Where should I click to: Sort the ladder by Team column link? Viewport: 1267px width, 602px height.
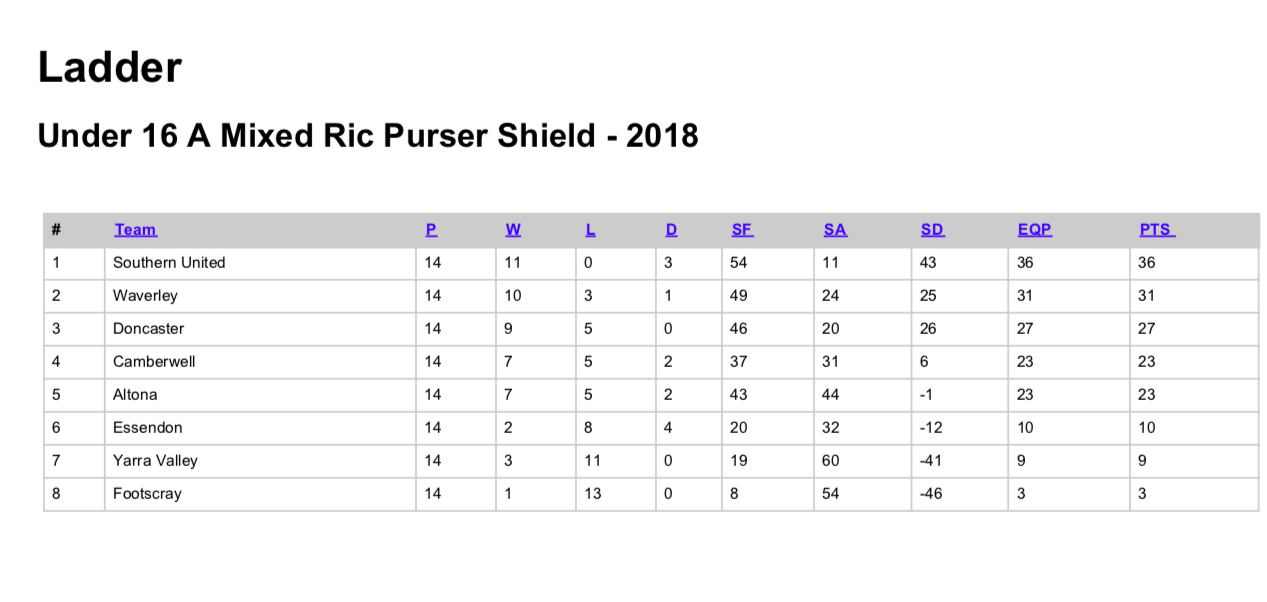(x=135, y=230)
